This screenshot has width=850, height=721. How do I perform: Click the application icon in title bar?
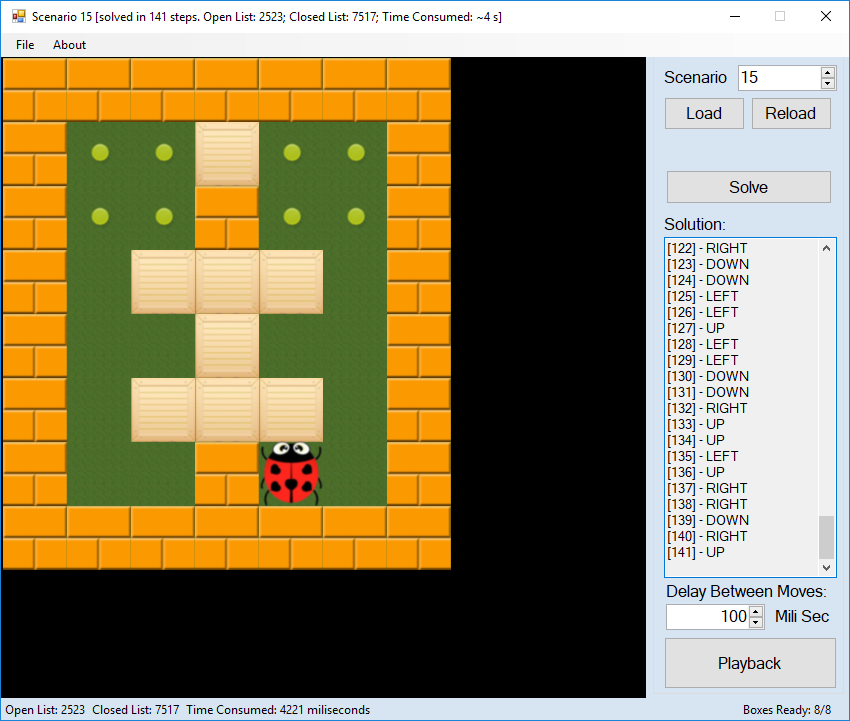pos(18,17)
